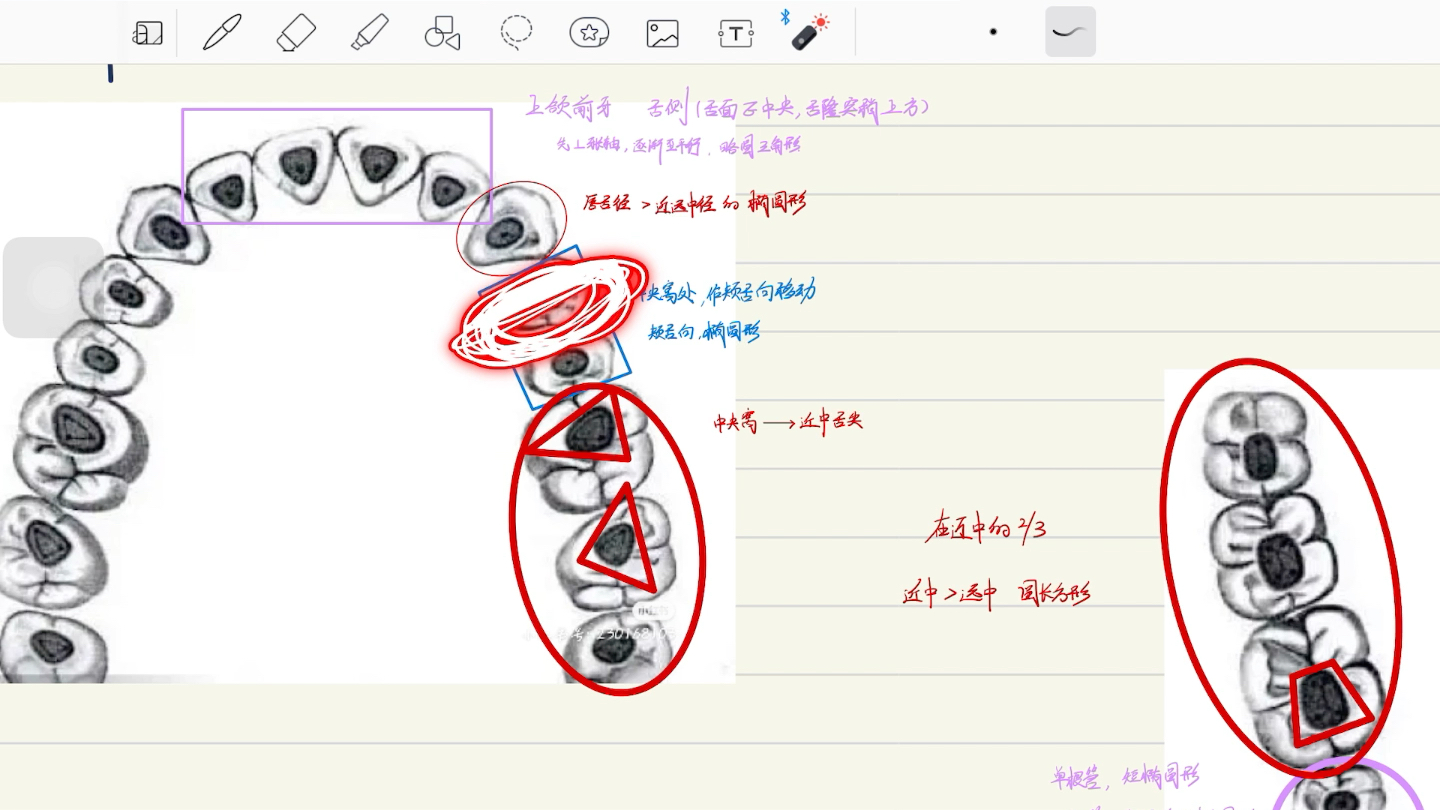This screenshot has width=1440, height=810.
Task: Activate the Laser pointer tool
Action: [x=809, y=32]
